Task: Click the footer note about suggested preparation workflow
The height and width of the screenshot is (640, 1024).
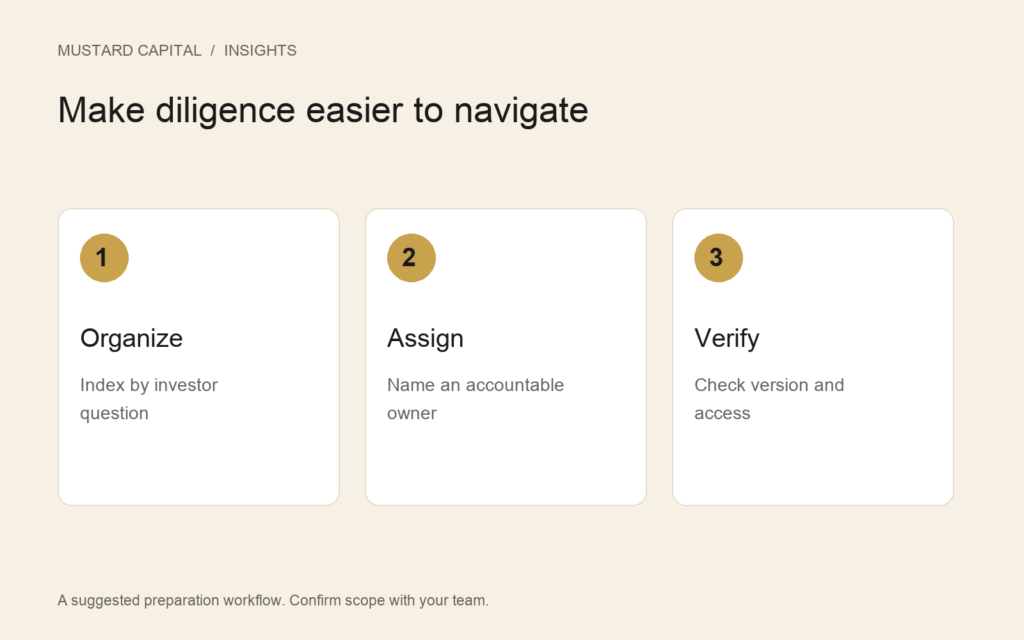Action: [273, 600]
